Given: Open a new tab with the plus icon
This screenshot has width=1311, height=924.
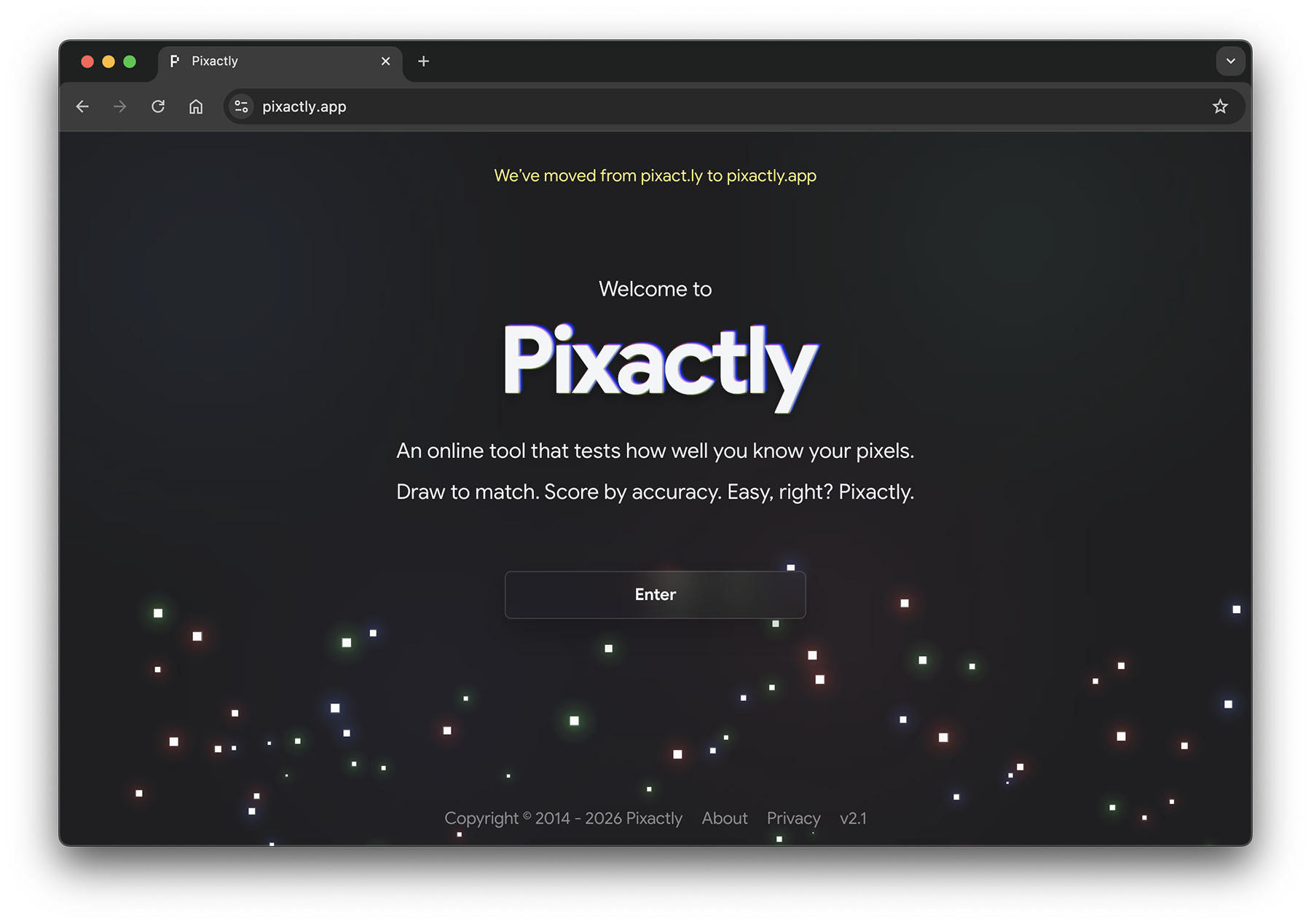Looking at the screenshot, I should click(423, 61).
